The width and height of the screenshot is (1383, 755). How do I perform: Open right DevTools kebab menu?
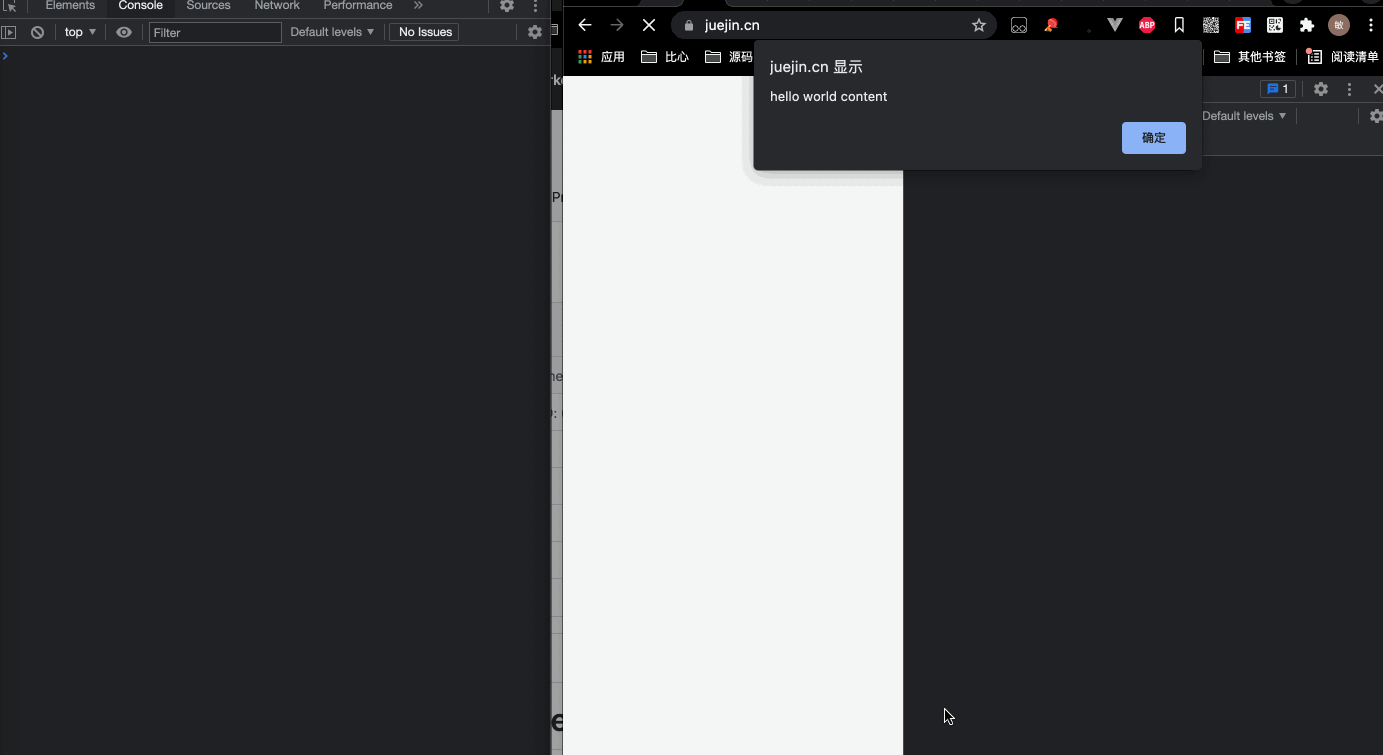[x=1349, y=89]
